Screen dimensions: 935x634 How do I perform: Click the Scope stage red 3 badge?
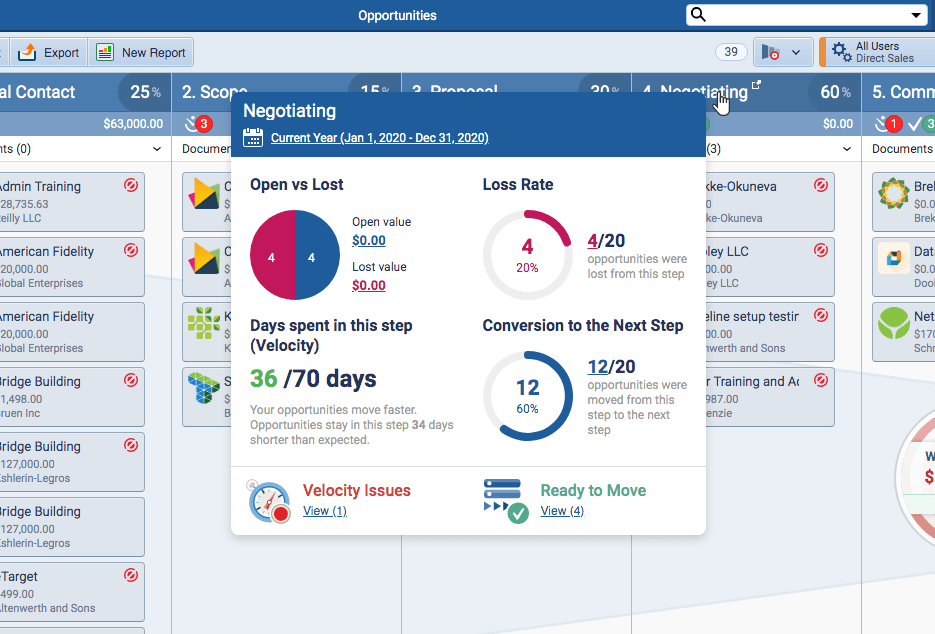click(x=204, y=124)
